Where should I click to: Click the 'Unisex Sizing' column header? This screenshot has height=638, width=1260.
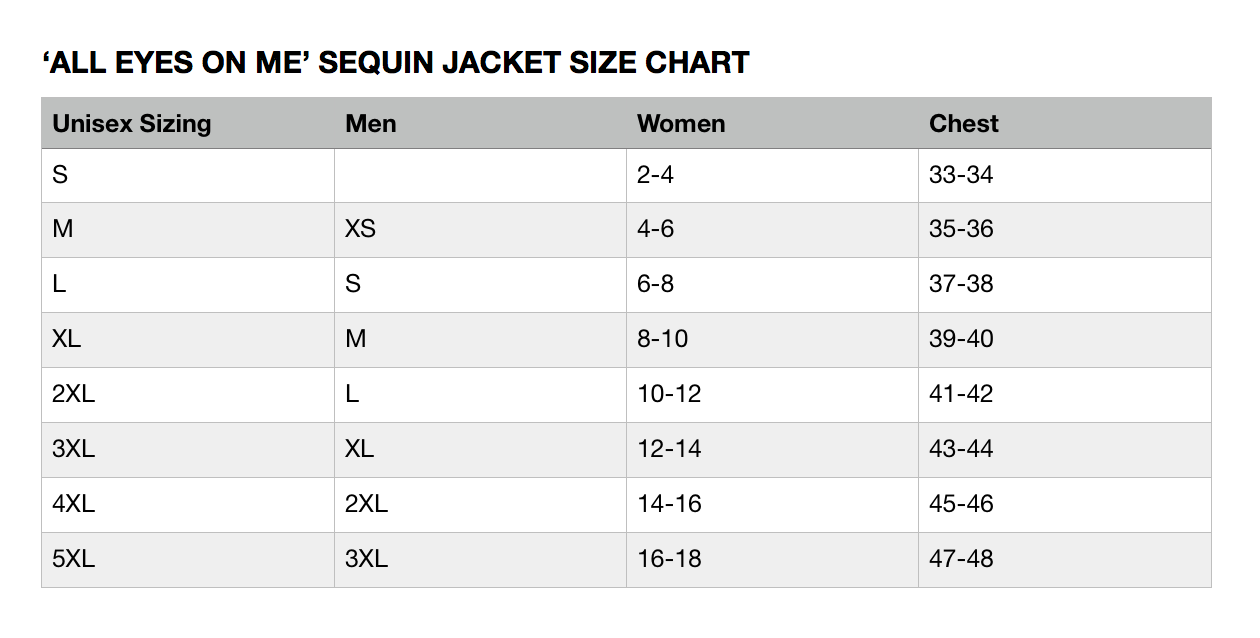click(x=132, y=124)
